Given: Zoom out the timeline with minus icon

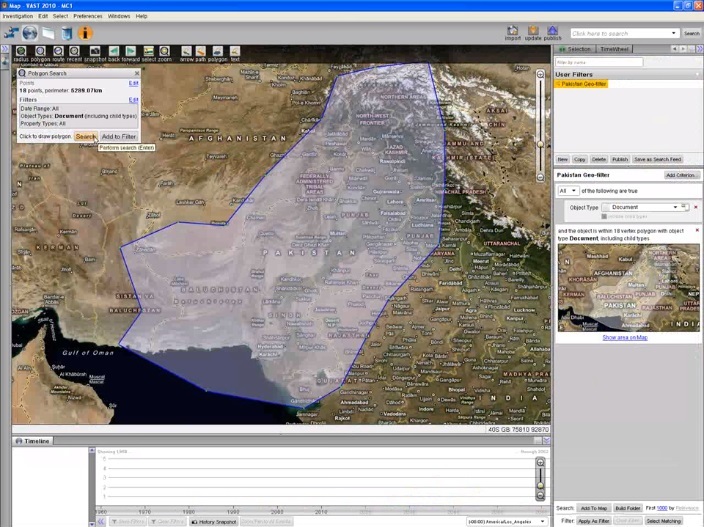Looking at the screenshot, I should pos(541,496).
